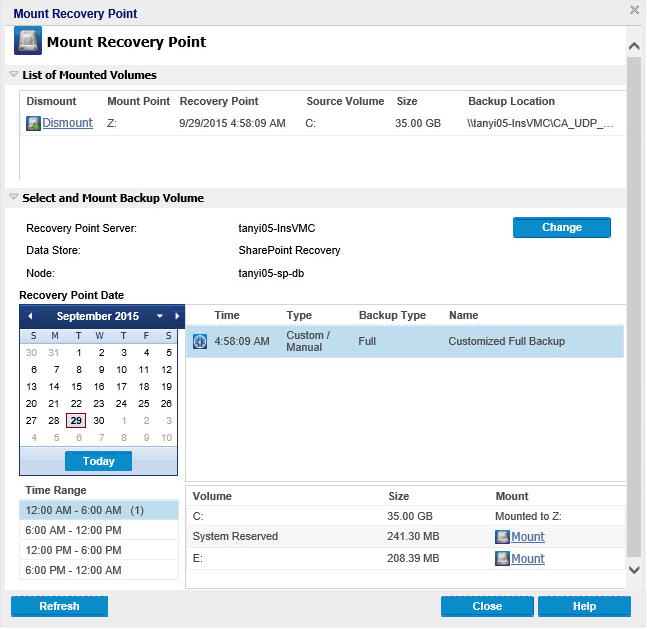
Task: Click the mount icon for System Reserved volume
Action: (502, 537)
